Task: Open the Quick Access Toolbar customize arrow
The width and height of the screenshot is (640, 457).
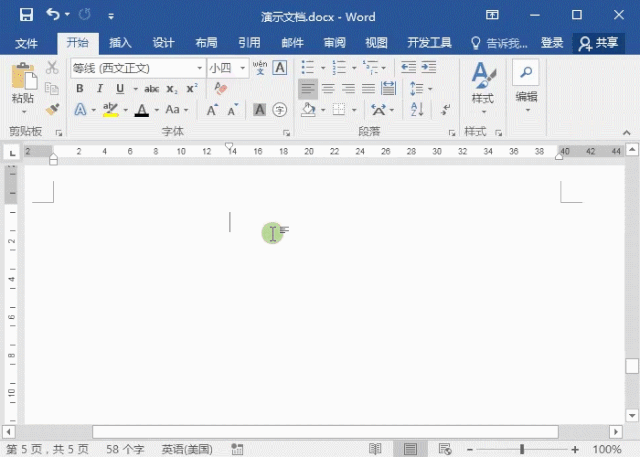Action: [x=111, y=17]
